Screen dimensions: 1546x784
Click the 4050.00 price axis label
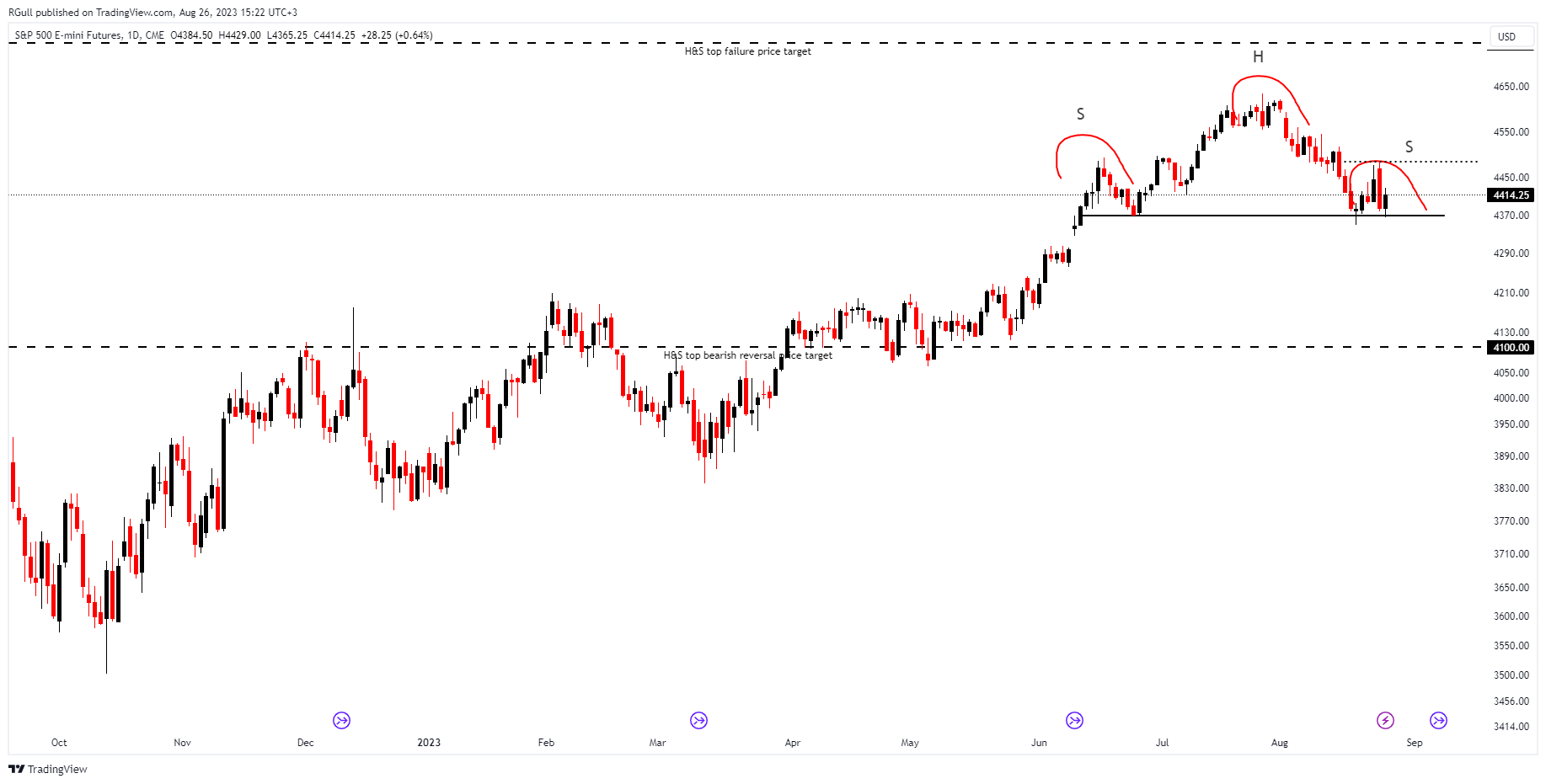coord(1511,373)
